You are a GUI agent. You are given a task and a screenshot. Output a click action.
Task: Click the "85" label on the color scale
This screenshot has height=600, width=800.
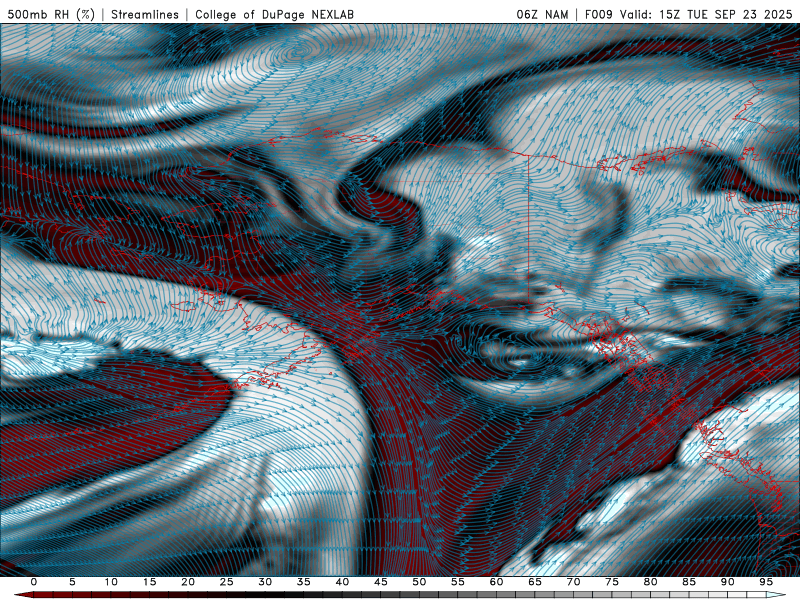(689, 582)
